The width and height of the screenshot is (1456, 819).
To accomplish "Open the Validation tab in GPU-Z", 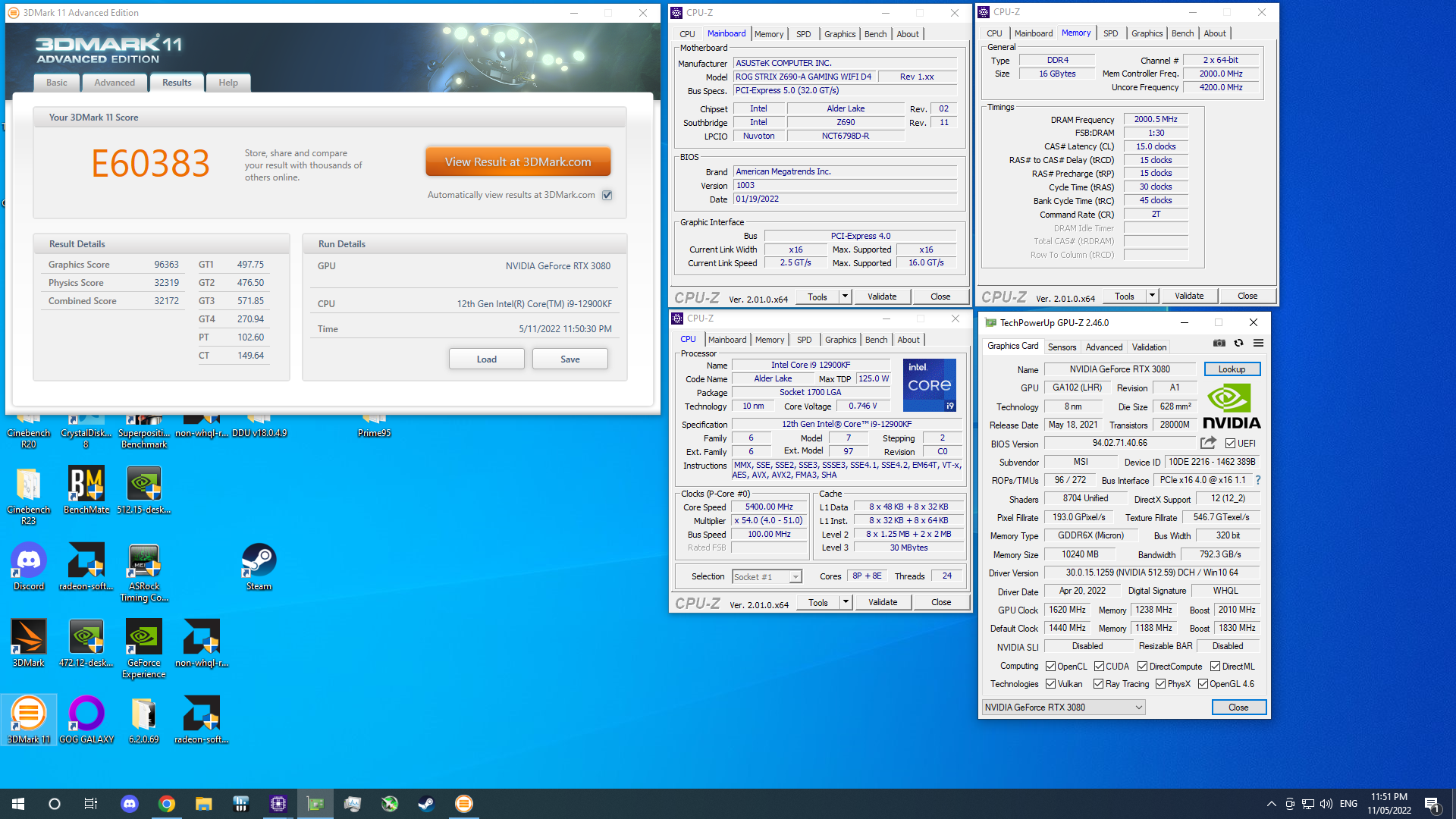I will pyautogui.click(x=1149, y=347).
